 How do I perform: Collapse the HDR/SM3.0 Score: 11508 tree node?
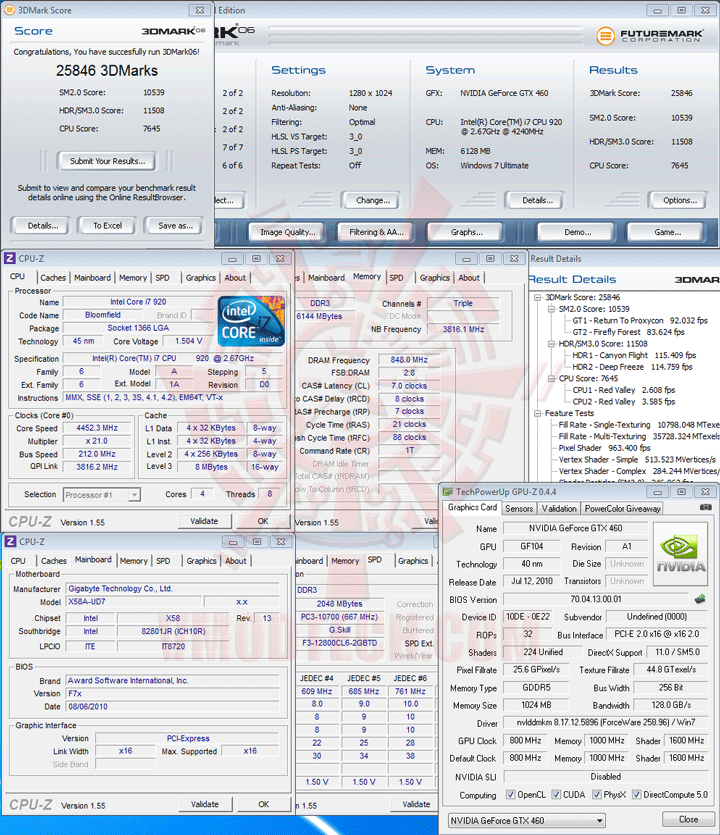(x=551, y=343)
